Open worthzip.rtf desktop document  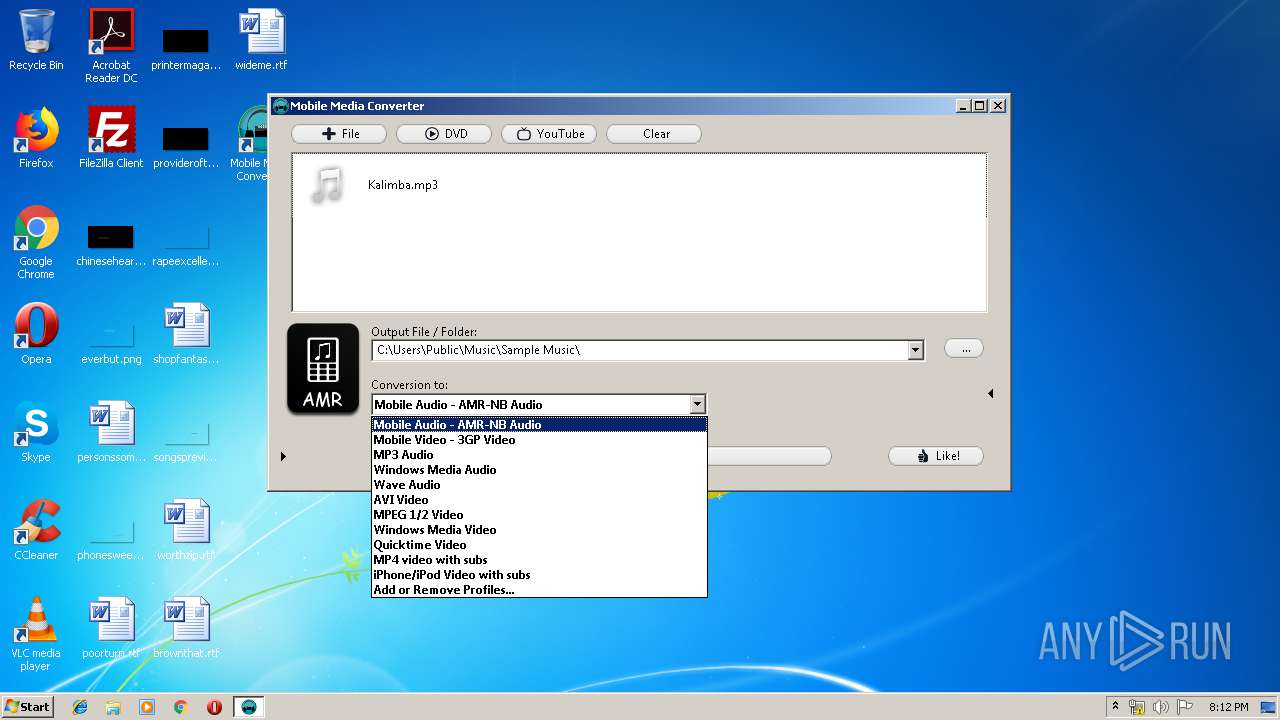point(186,530)
